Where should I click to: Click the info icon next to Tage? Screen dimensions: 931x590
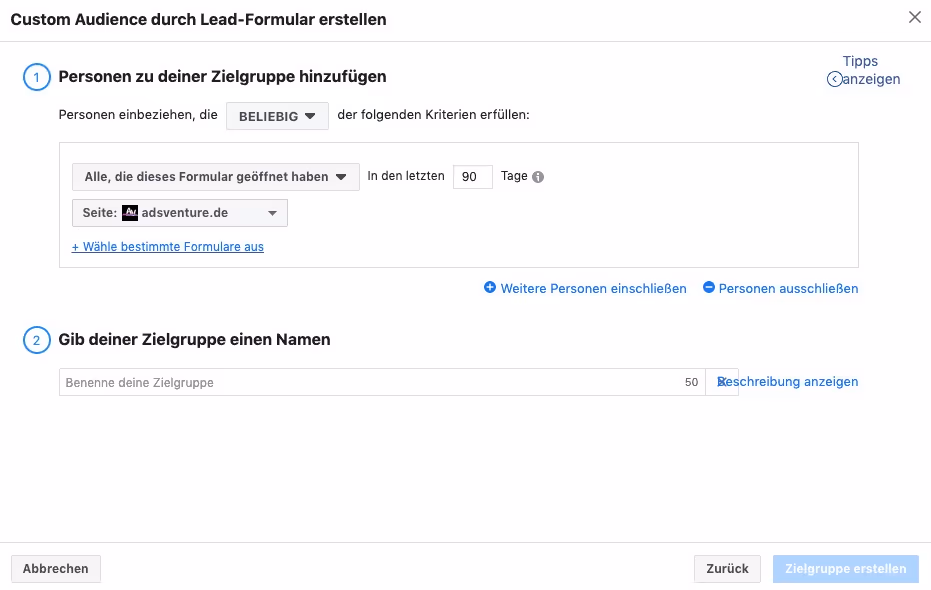point(538,177)
